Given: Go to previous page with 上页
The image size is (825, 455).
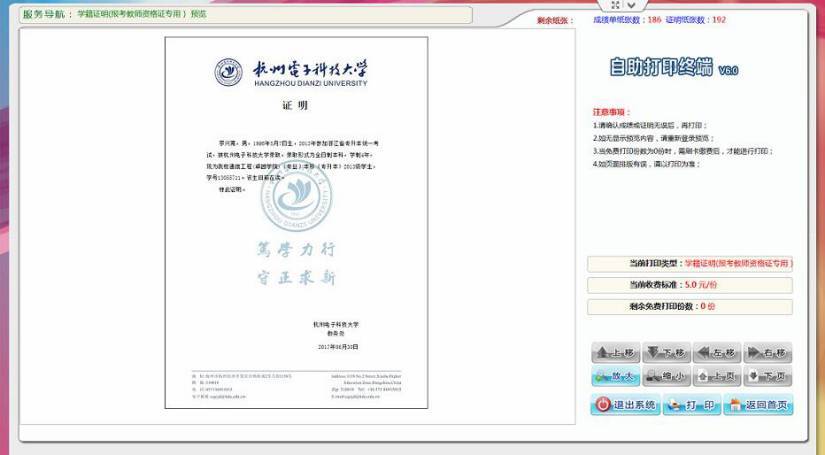Looking at the screenshot, I should coord(717,376).
